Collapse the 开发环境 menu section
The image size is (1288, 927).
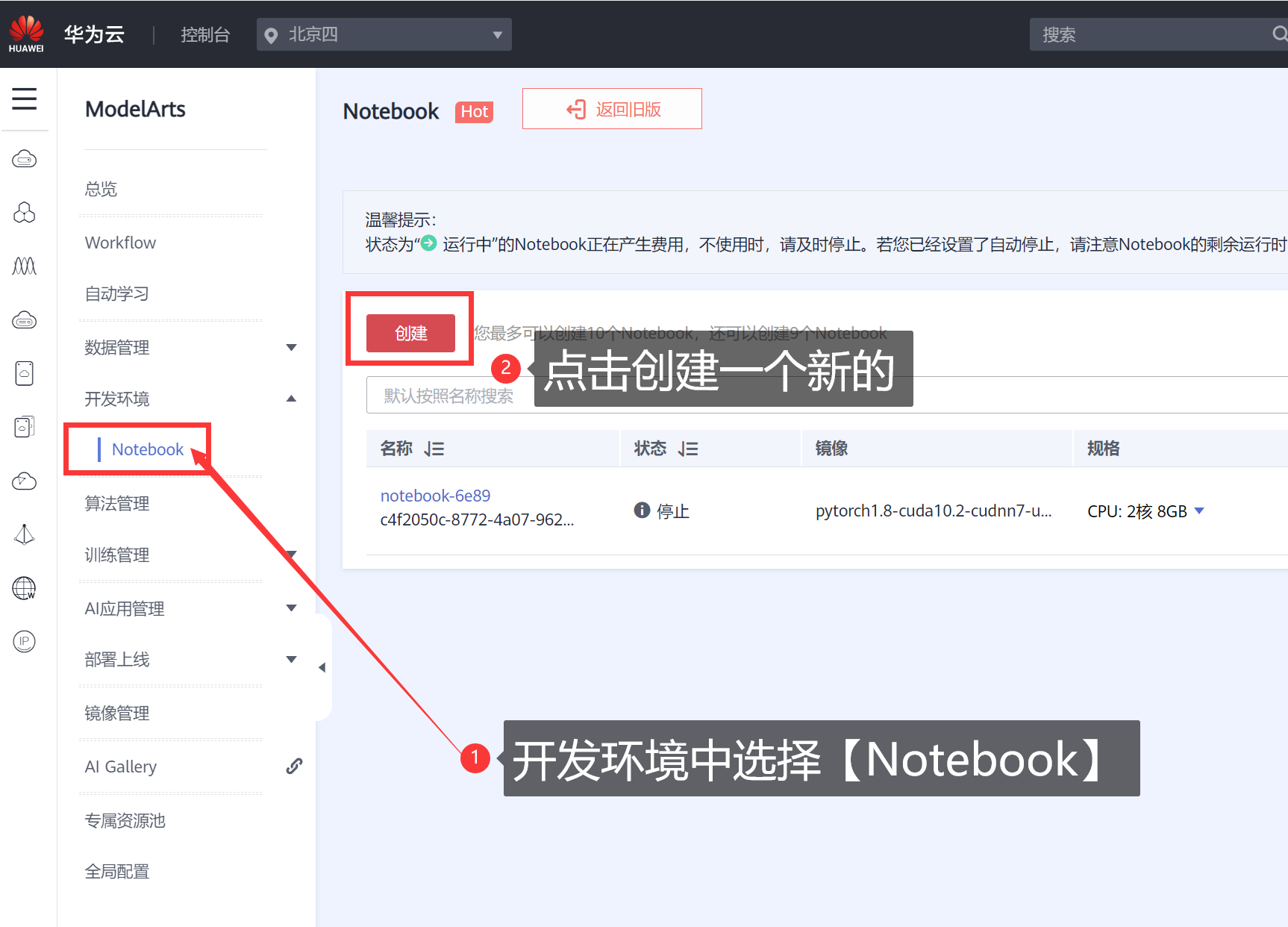click(291, 399)
